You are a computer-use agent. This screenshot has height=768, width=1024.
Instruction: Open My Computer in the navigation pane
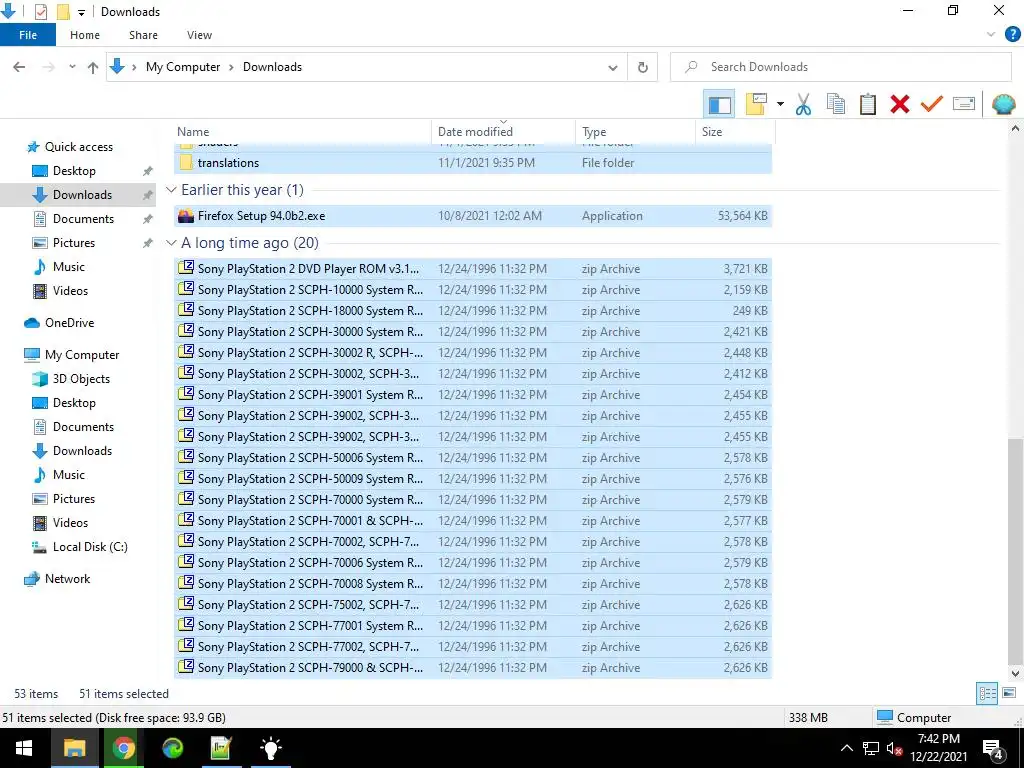tap(82, 355)
